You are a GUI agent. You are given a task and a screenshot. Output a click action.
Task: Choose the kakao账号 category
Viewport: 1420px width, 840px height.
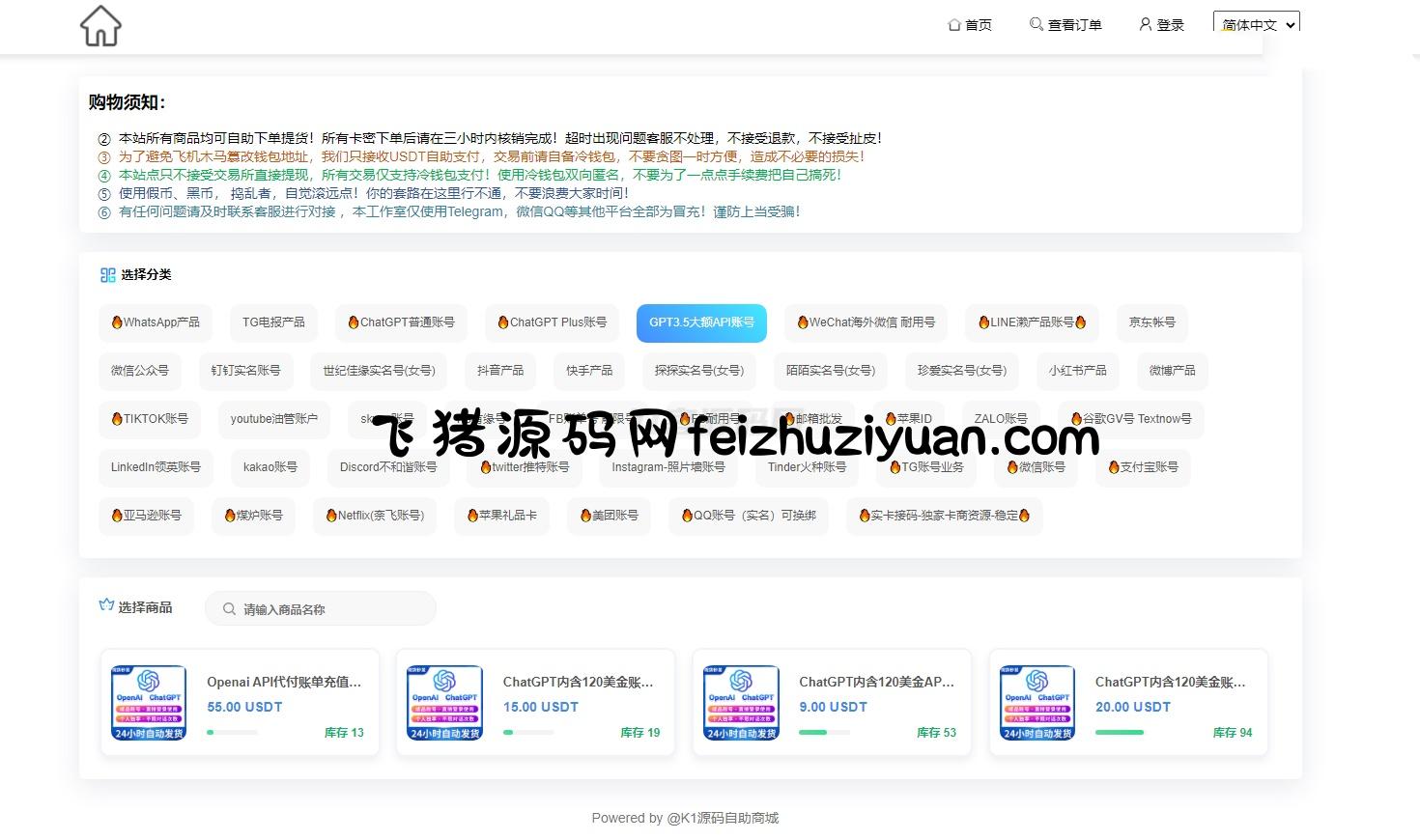(x=270, y=467)
